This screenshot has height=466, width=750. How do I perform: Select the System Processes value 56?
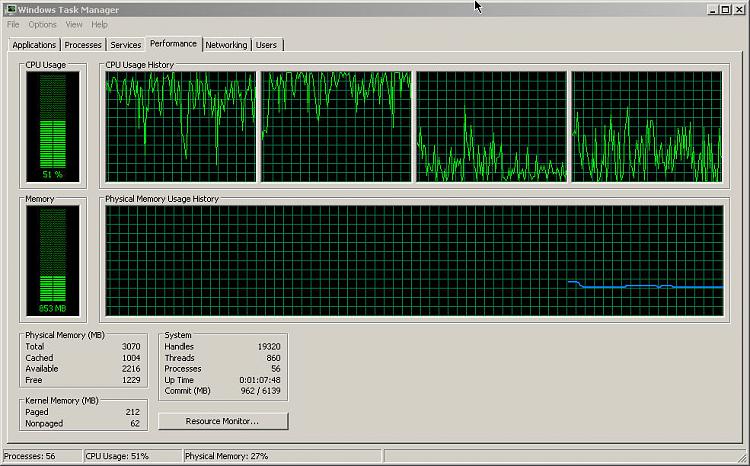[x=276, y=369]
